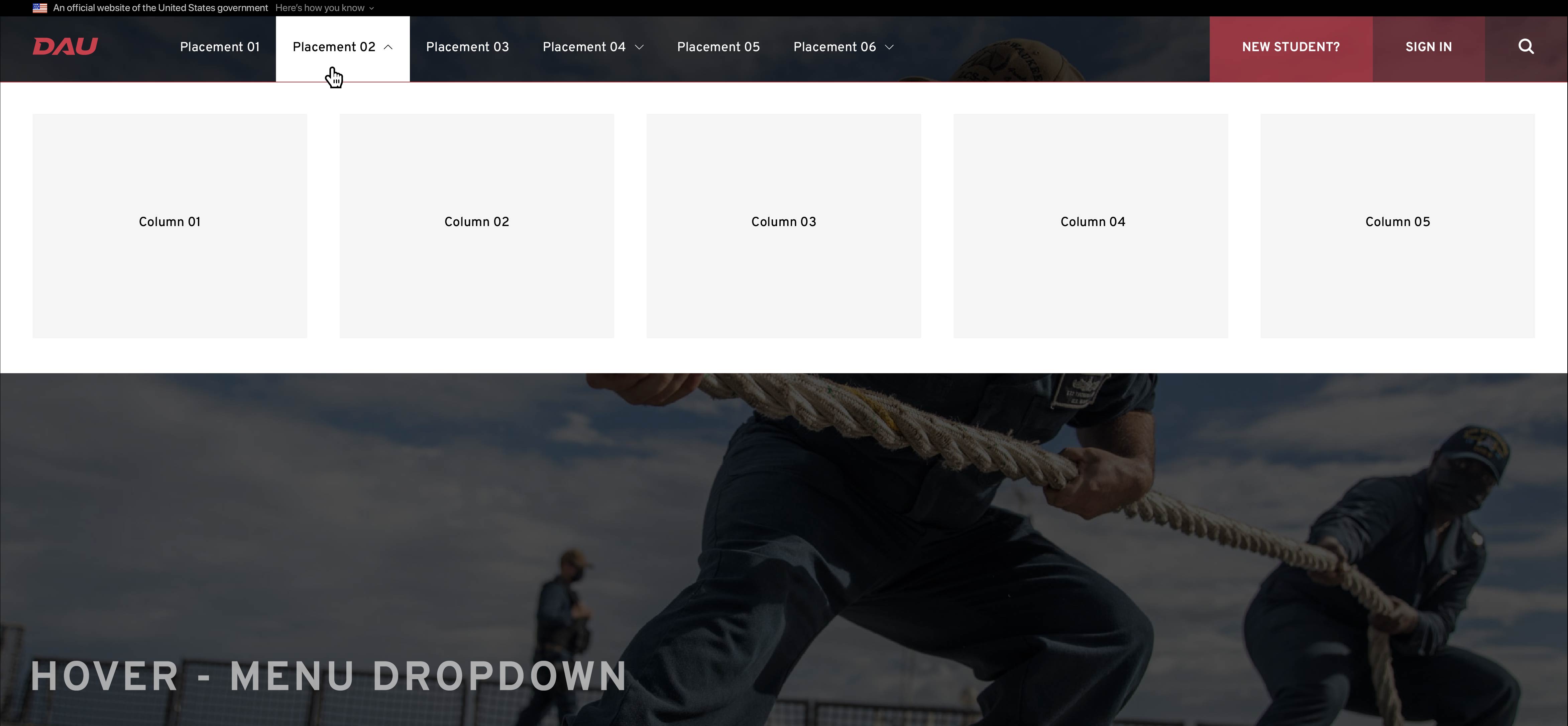Click the NEW STUDENT? button

pos(1291,49)
